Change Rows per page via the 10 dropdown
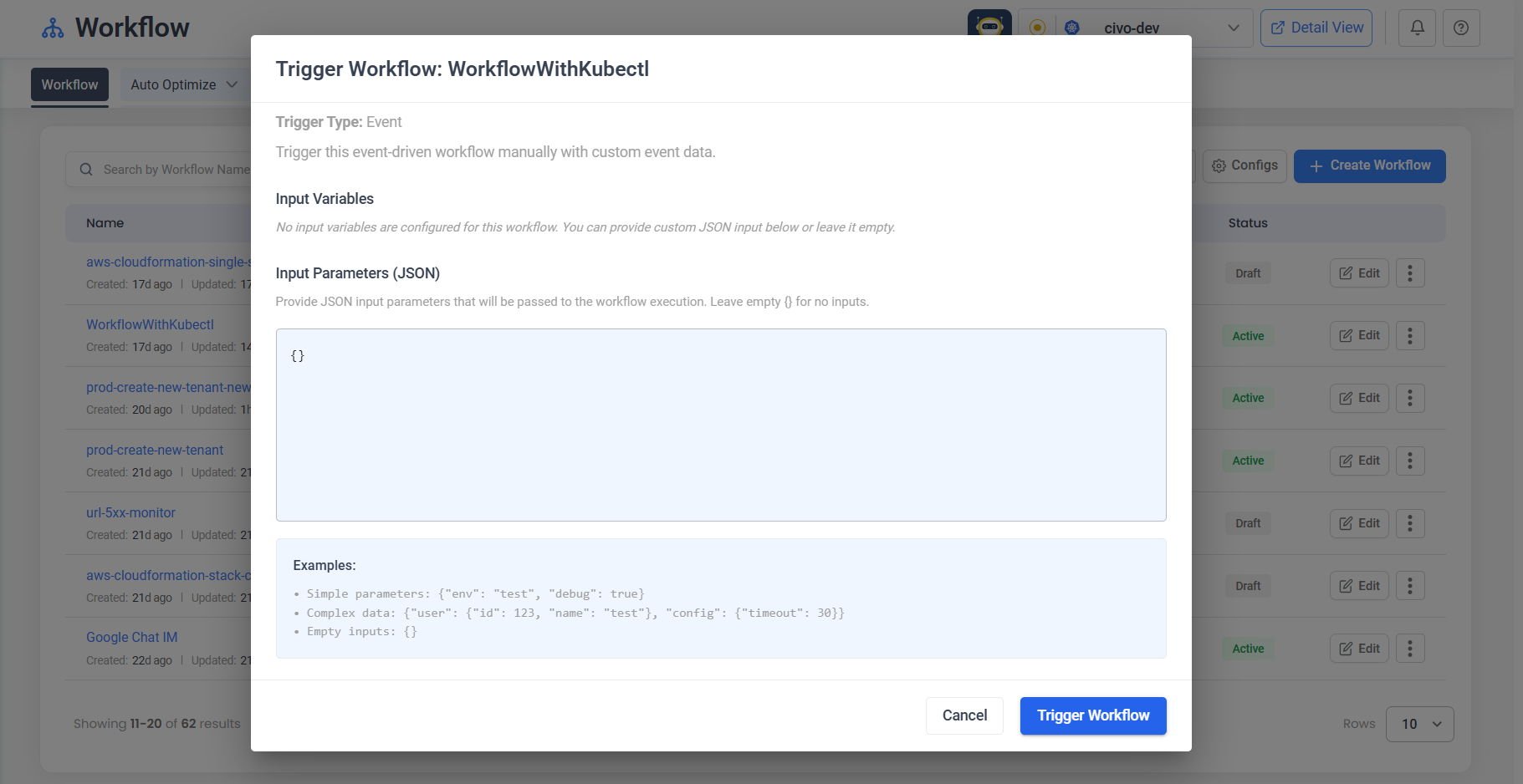 1419,724
